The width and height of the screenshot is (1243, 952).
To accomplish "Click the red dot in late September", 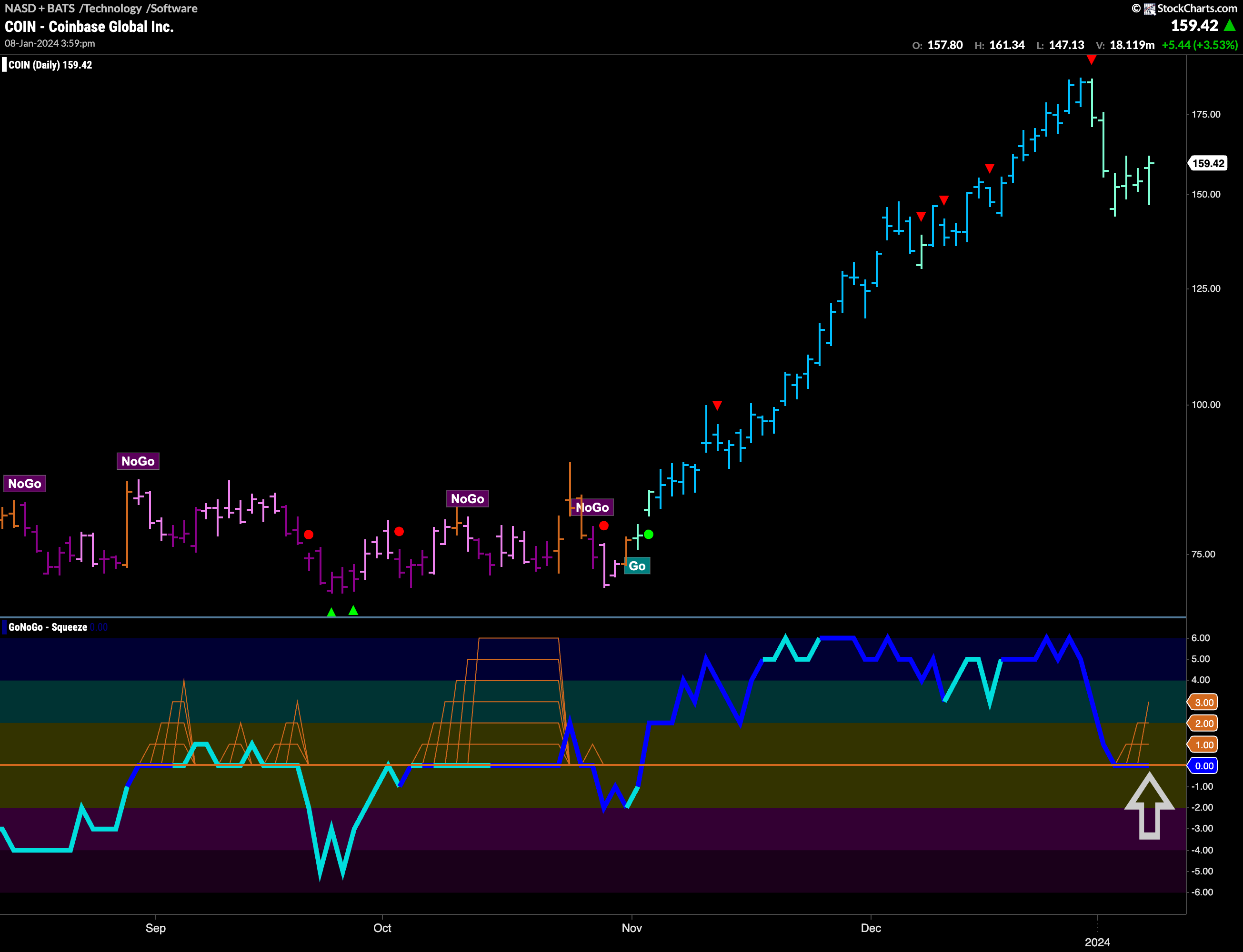I will 308,535.
